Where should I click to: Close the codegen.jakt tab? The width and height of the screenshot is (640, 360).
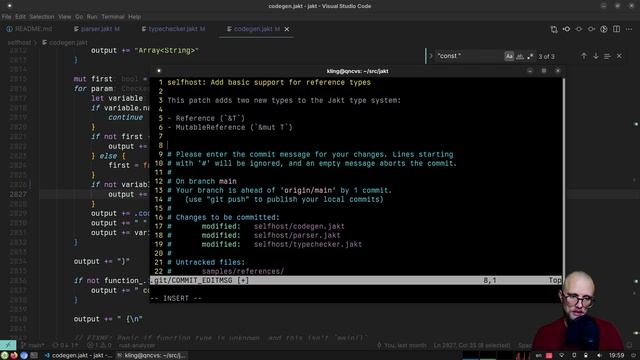tap(287, 29)
